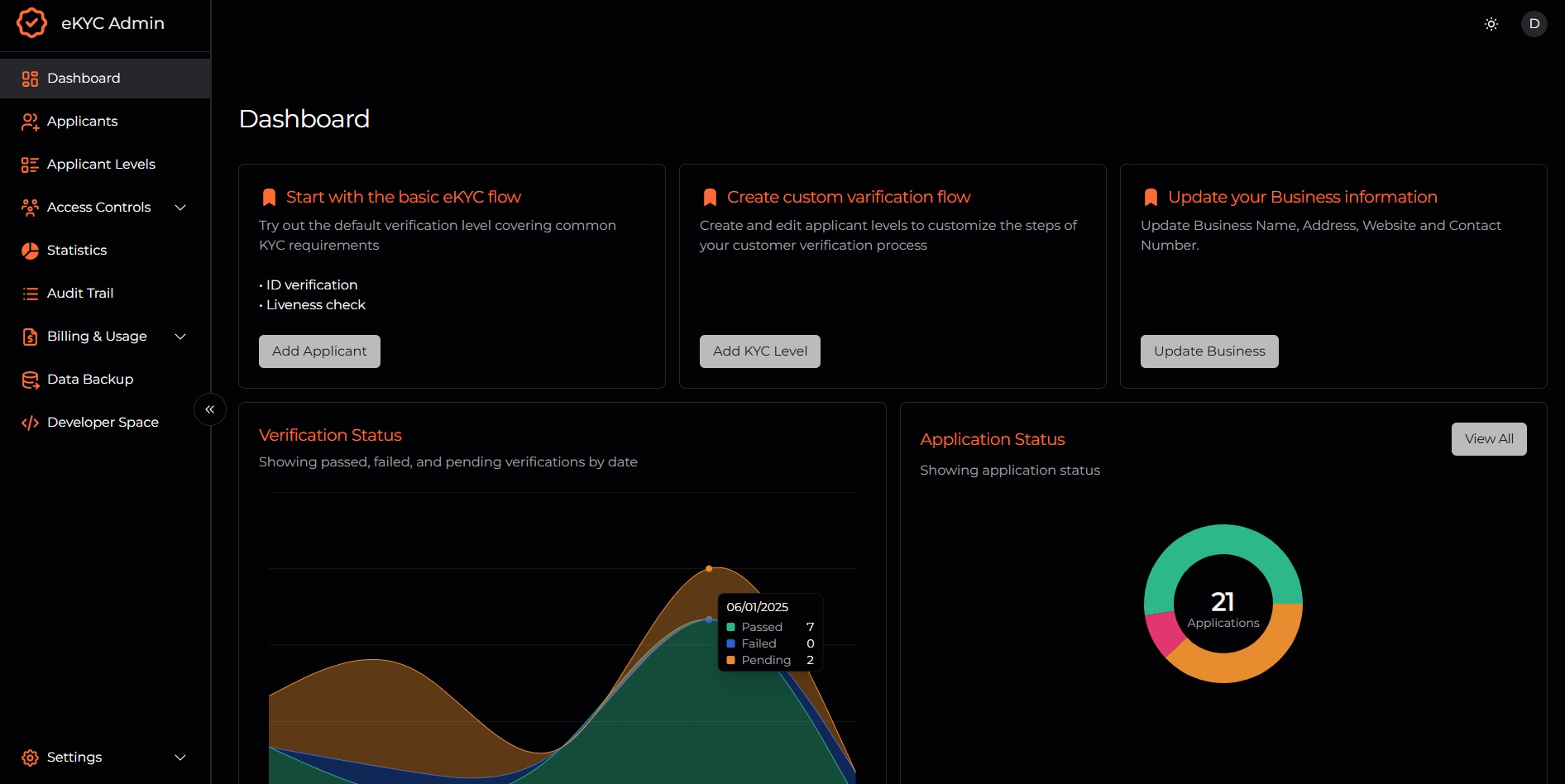1565x784 pixels.
Task: Collapse the sidebar with the double-chevron button
Action: (x=210, y=409)
